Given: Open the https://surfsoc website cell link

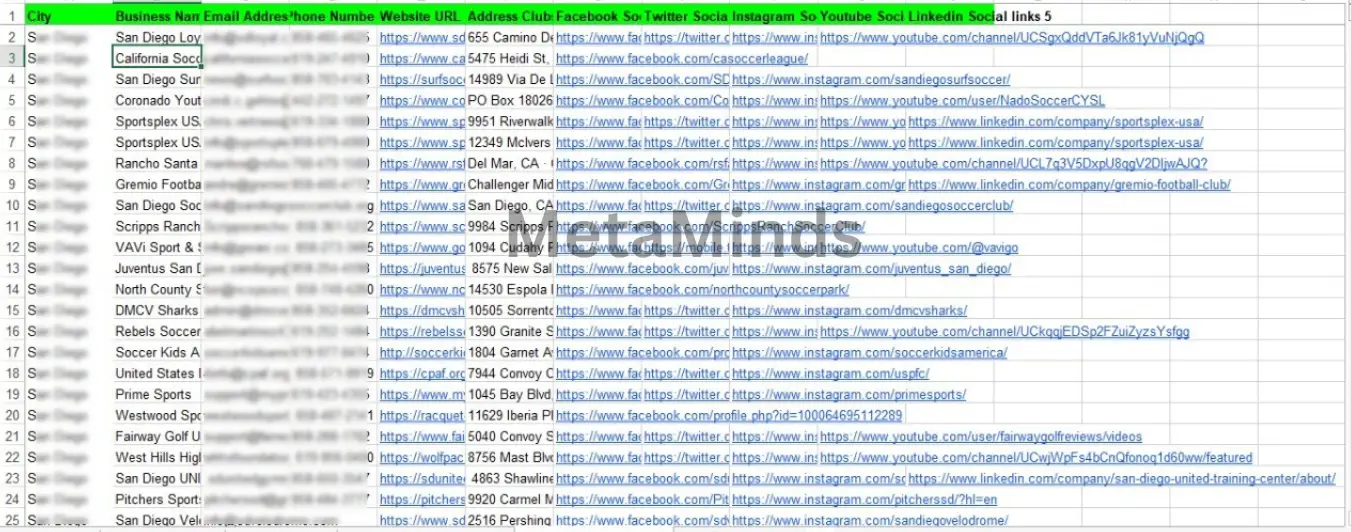Looking at the screenshot, I should point(423,80).
